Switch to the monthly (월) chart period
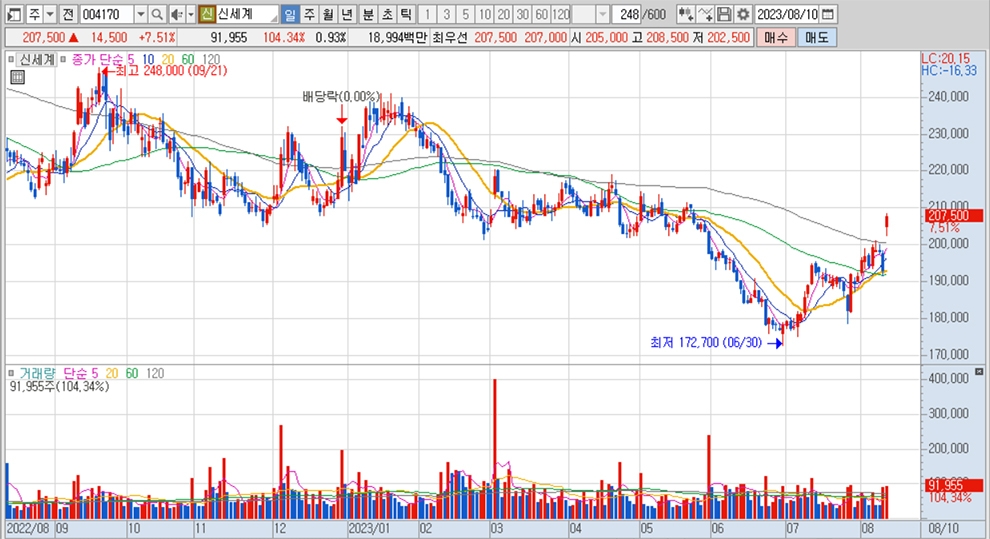This screenshot has width=990, height=539. (327, 14)
